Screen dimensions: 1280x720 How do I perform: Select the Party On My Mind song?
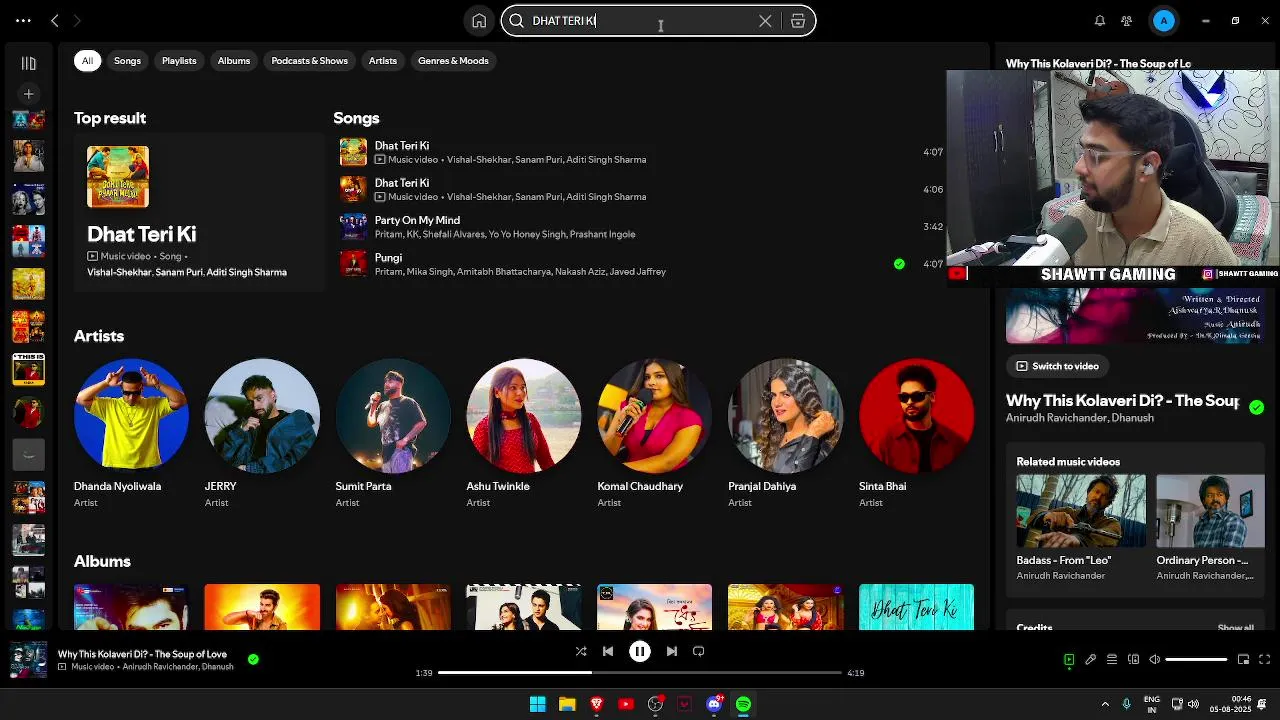641,226
